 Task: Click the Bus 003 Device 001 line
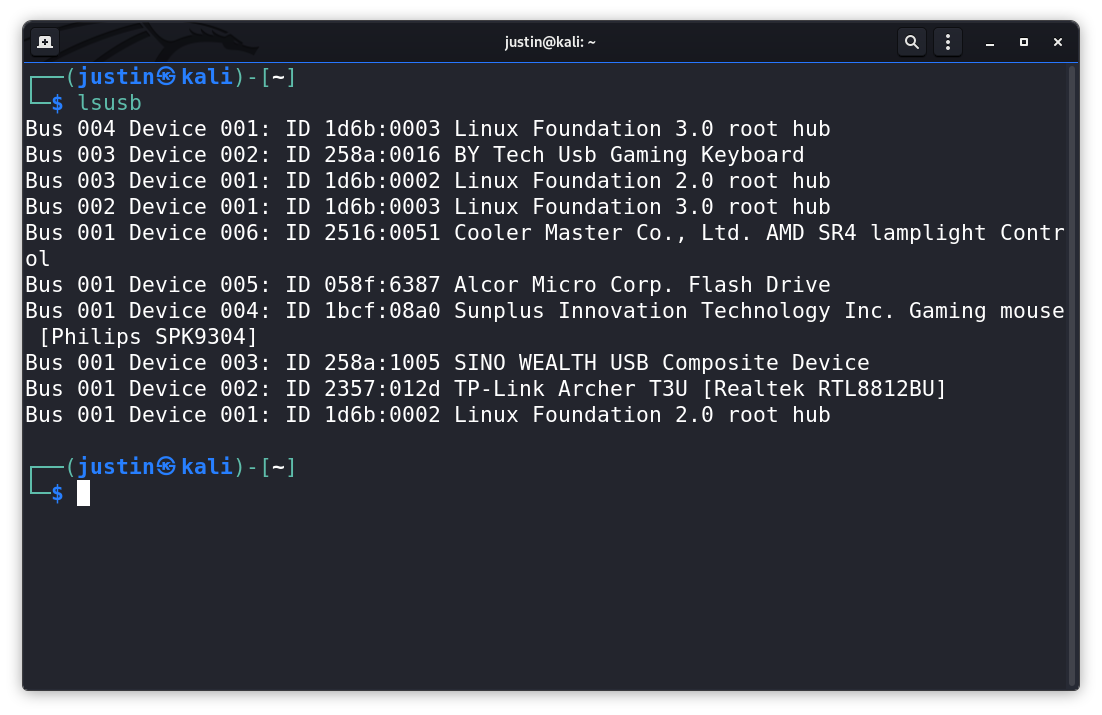click(x=428, y=181)
